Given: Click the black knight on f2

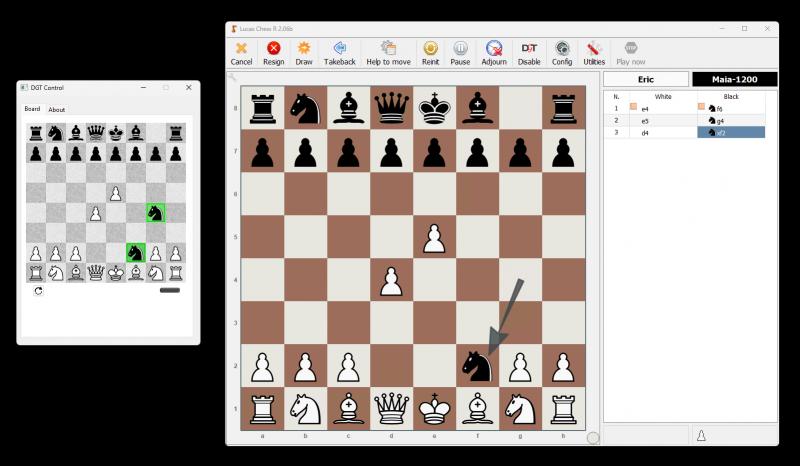Looking at the screenshot, I should point(477,365).
